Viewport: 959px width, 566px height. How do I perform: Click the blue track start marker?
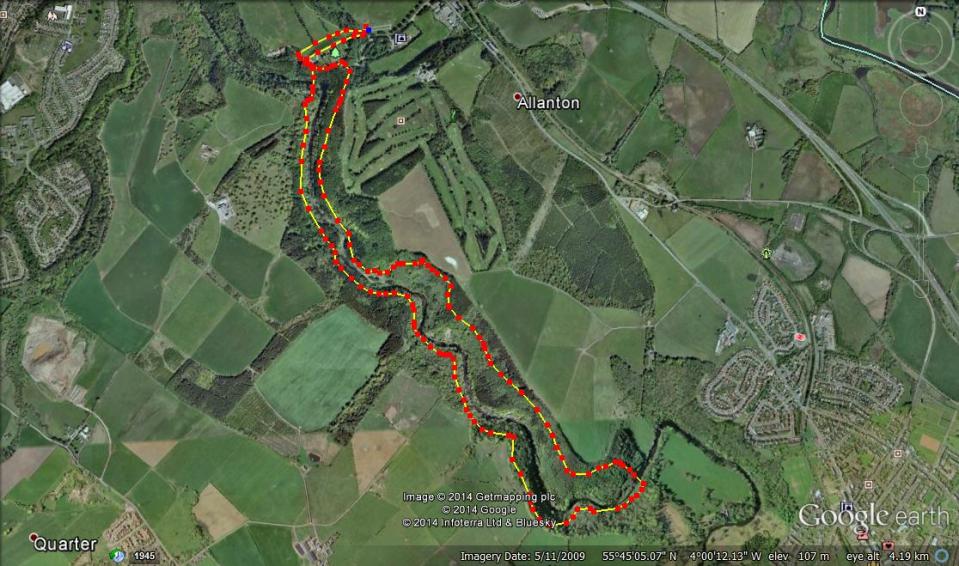click(x=368, y=29)
